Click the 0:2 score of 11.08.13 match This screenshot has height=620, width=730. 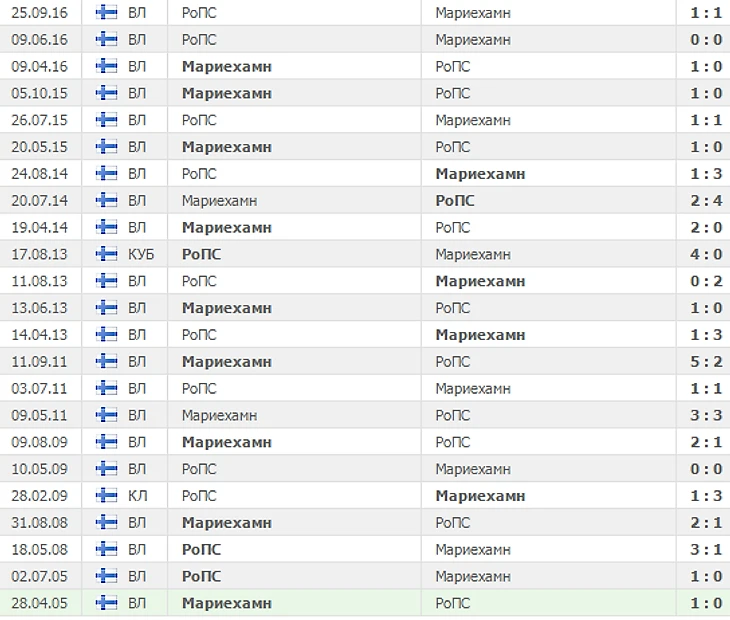click(x=706, y=281)
